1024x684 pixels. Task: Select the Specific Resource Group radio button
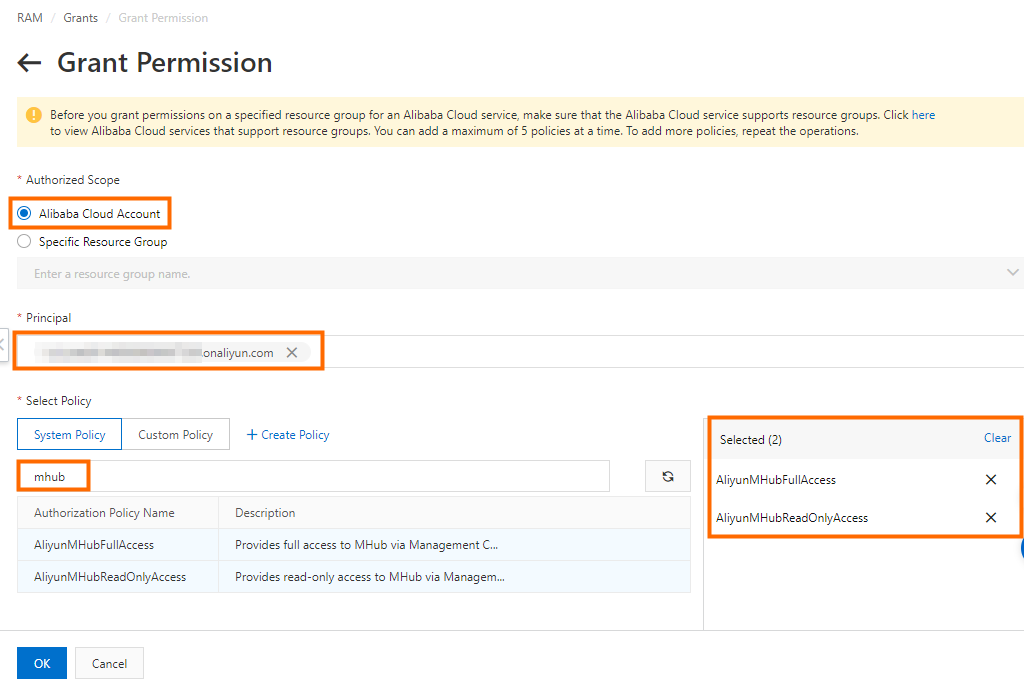click(x=24, y=242)
